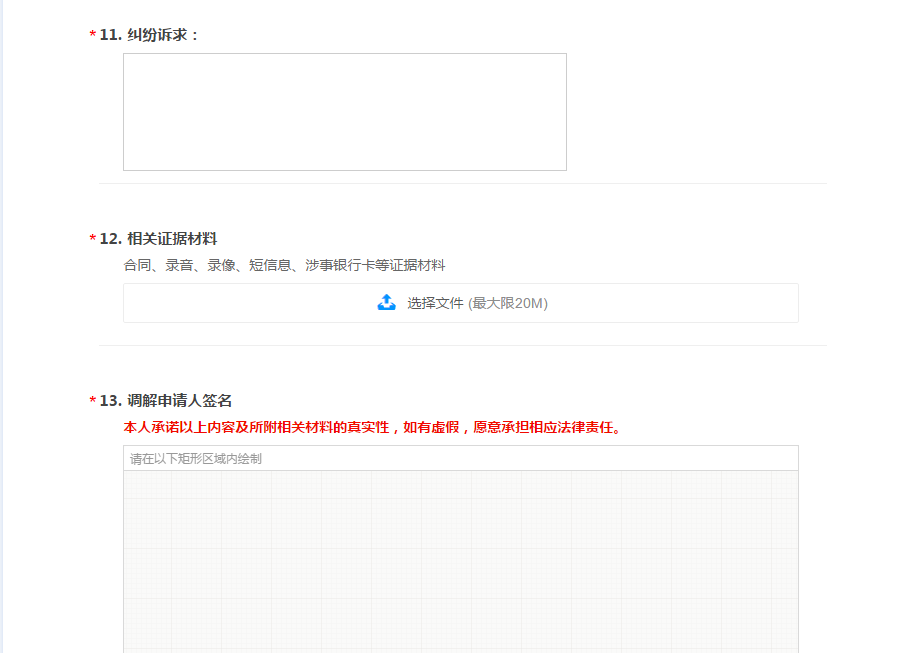Focus the 纠纷诉求 text area
The width and height of the screenshot is (921, 653).
coord(344,112)
